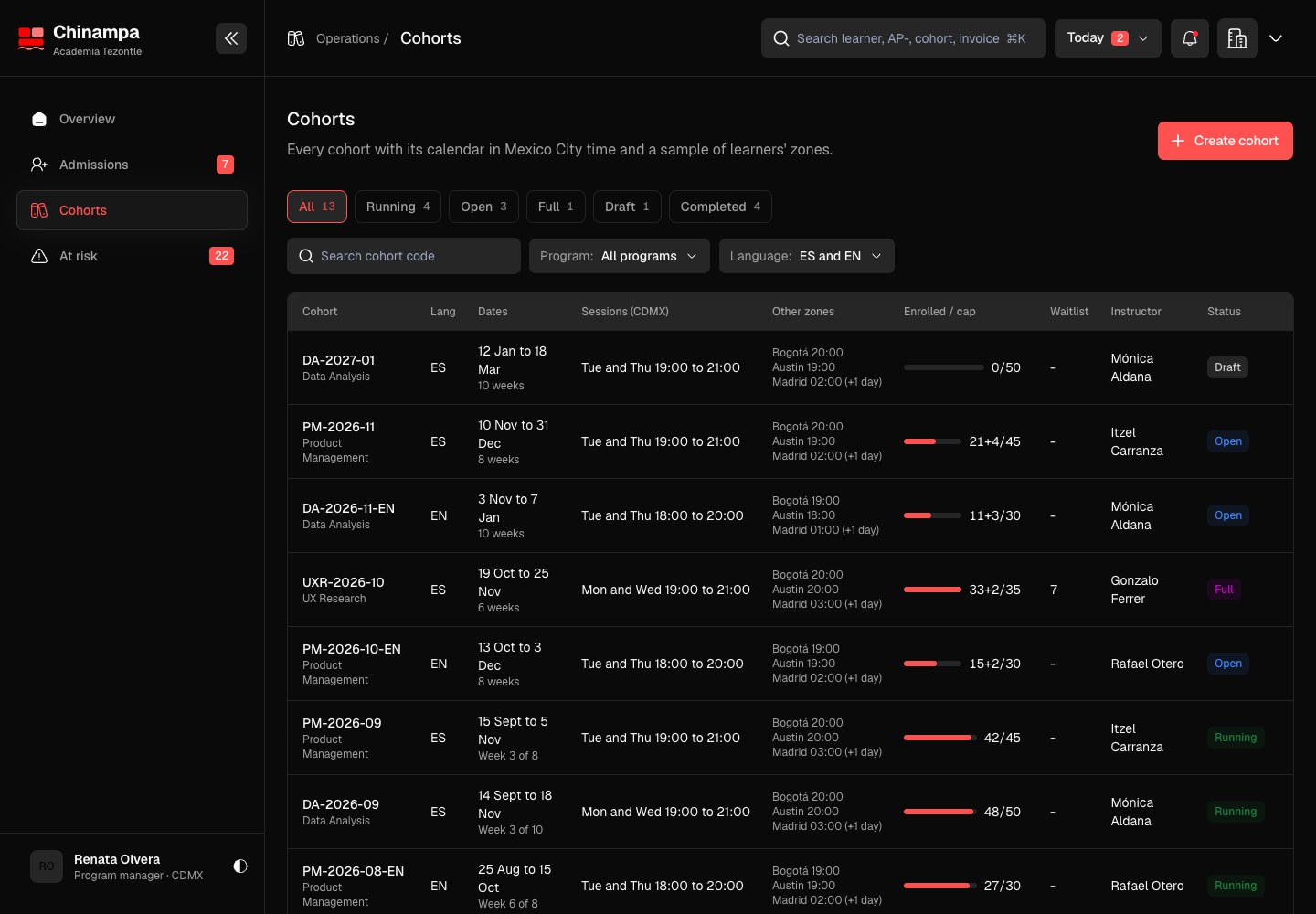Go to Operations breadcrumb link
1316x914 pixels.
tap(347, 38)
